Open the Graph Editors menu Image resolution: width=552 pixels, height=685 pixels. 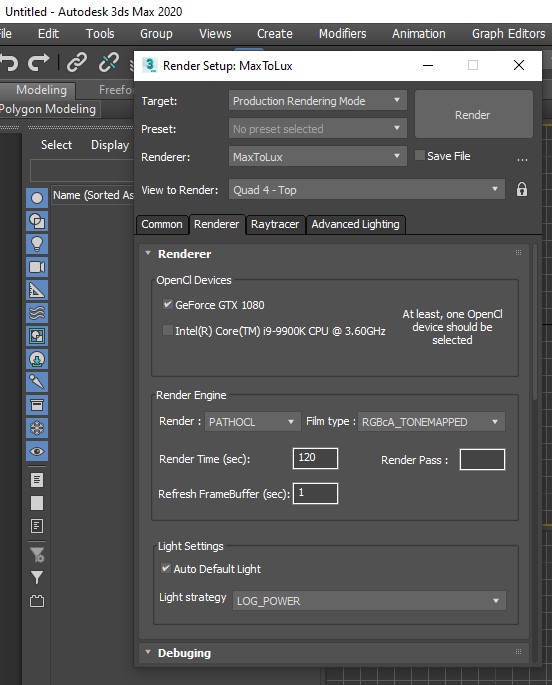[508, 34]
